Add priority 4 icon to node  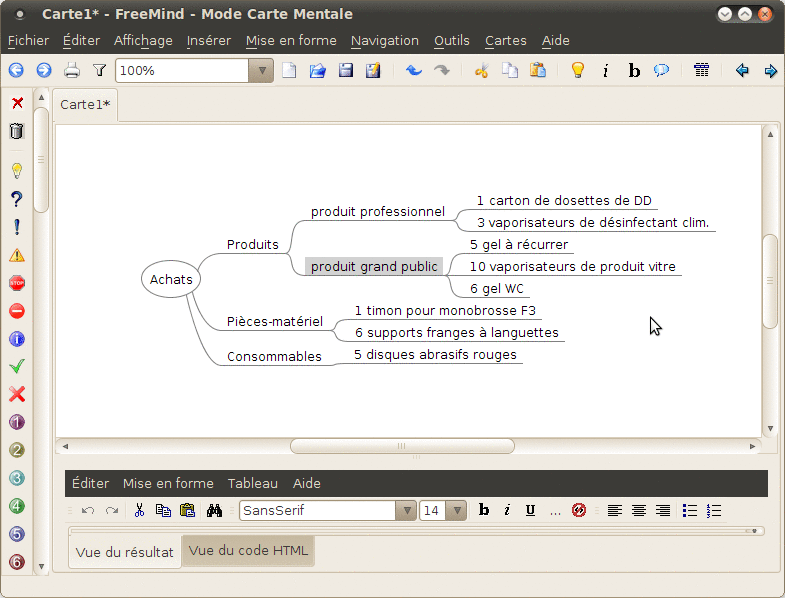(17, 506)
